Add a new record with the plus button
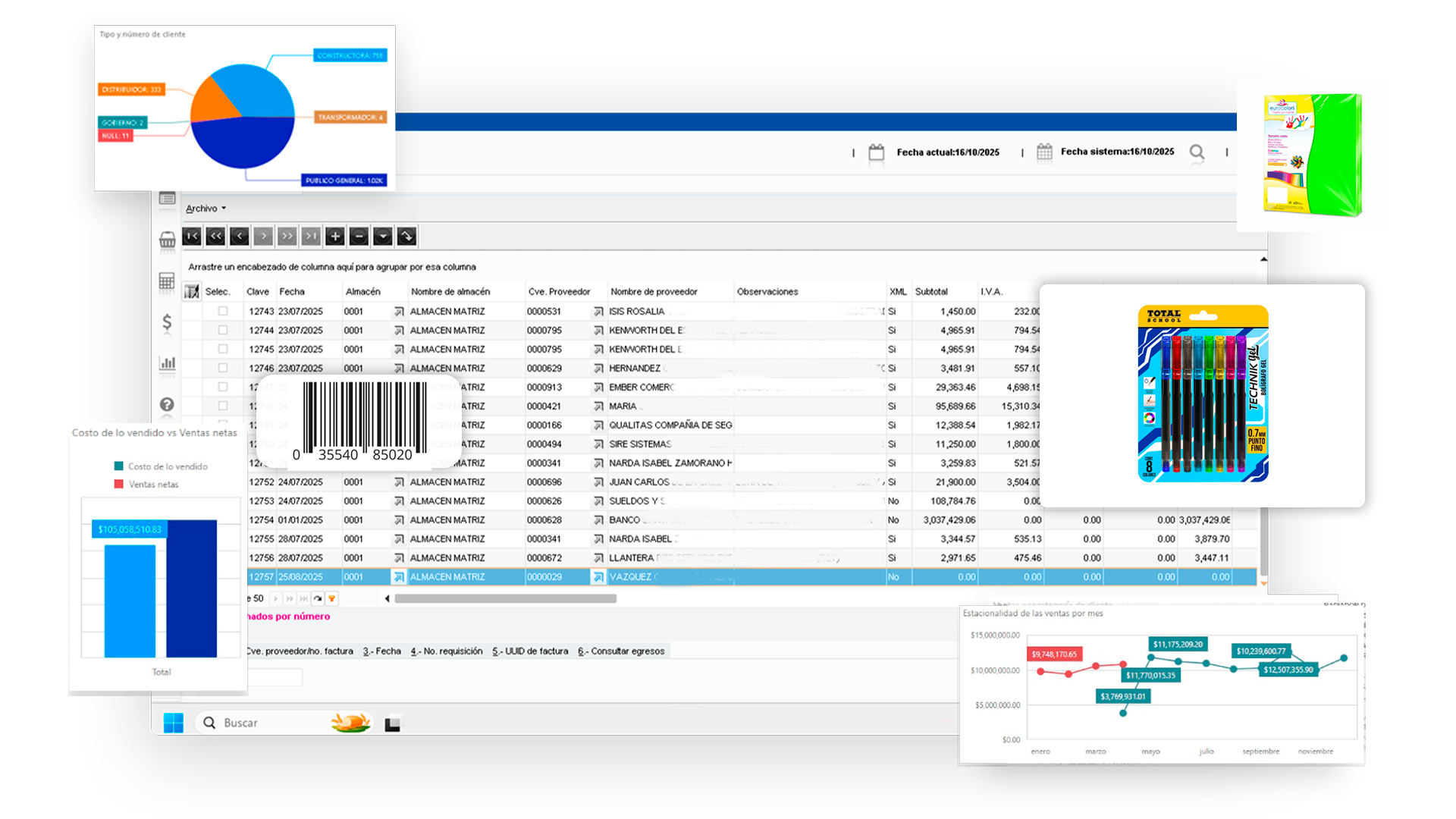Viewport: 1456px width, 819px height. 335,237
